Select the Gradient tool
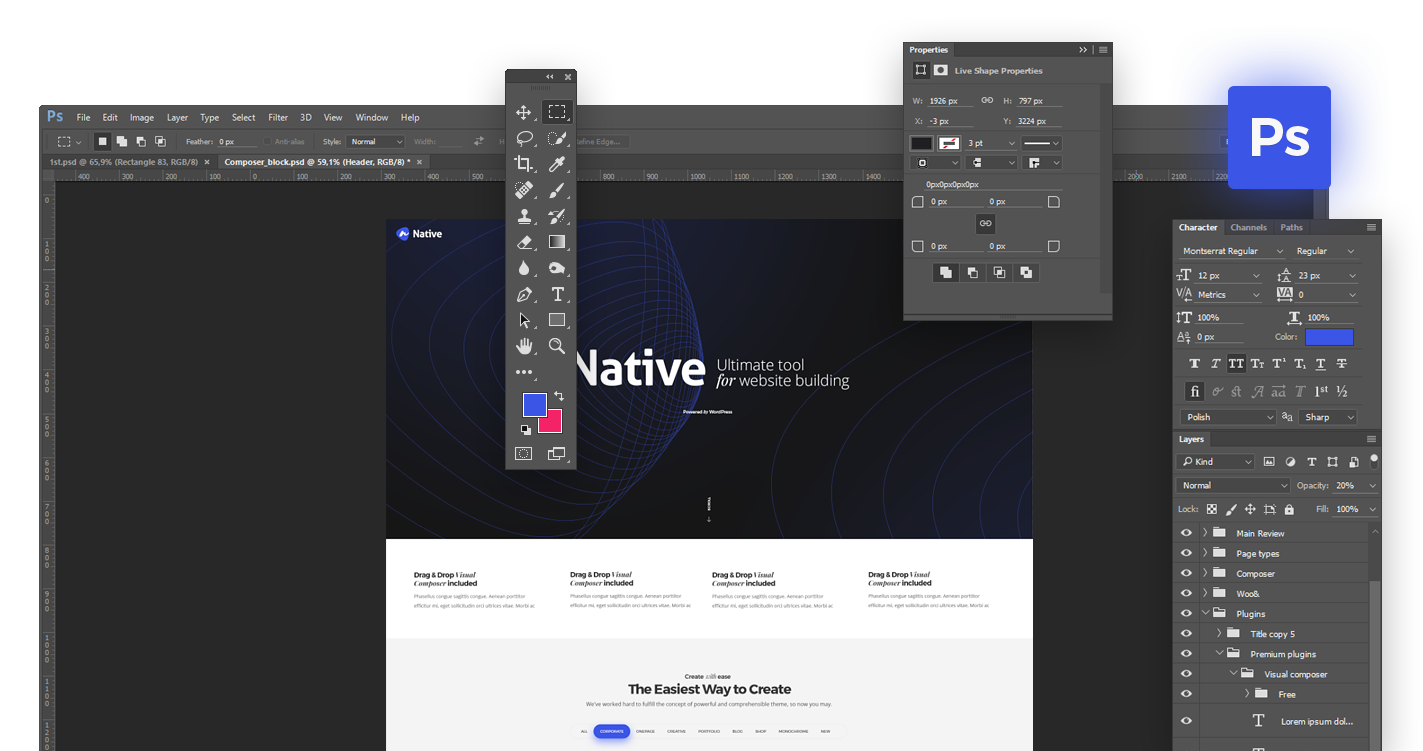Screen dimensions: 1423x751 557,242
